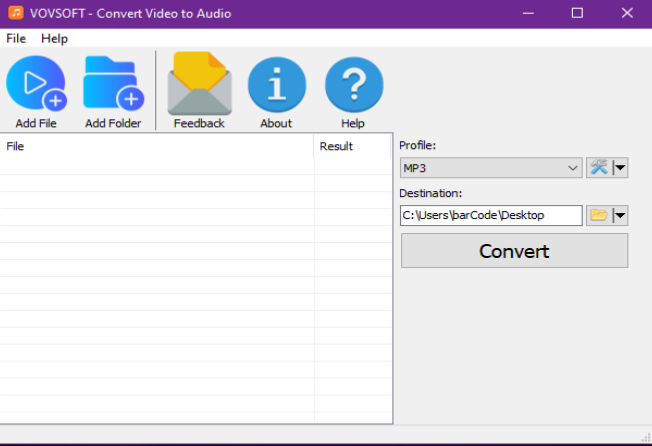Screen dimensions: 652x446
Task: Maximize the VOVSOFT window
Action: tap(577, 13)
